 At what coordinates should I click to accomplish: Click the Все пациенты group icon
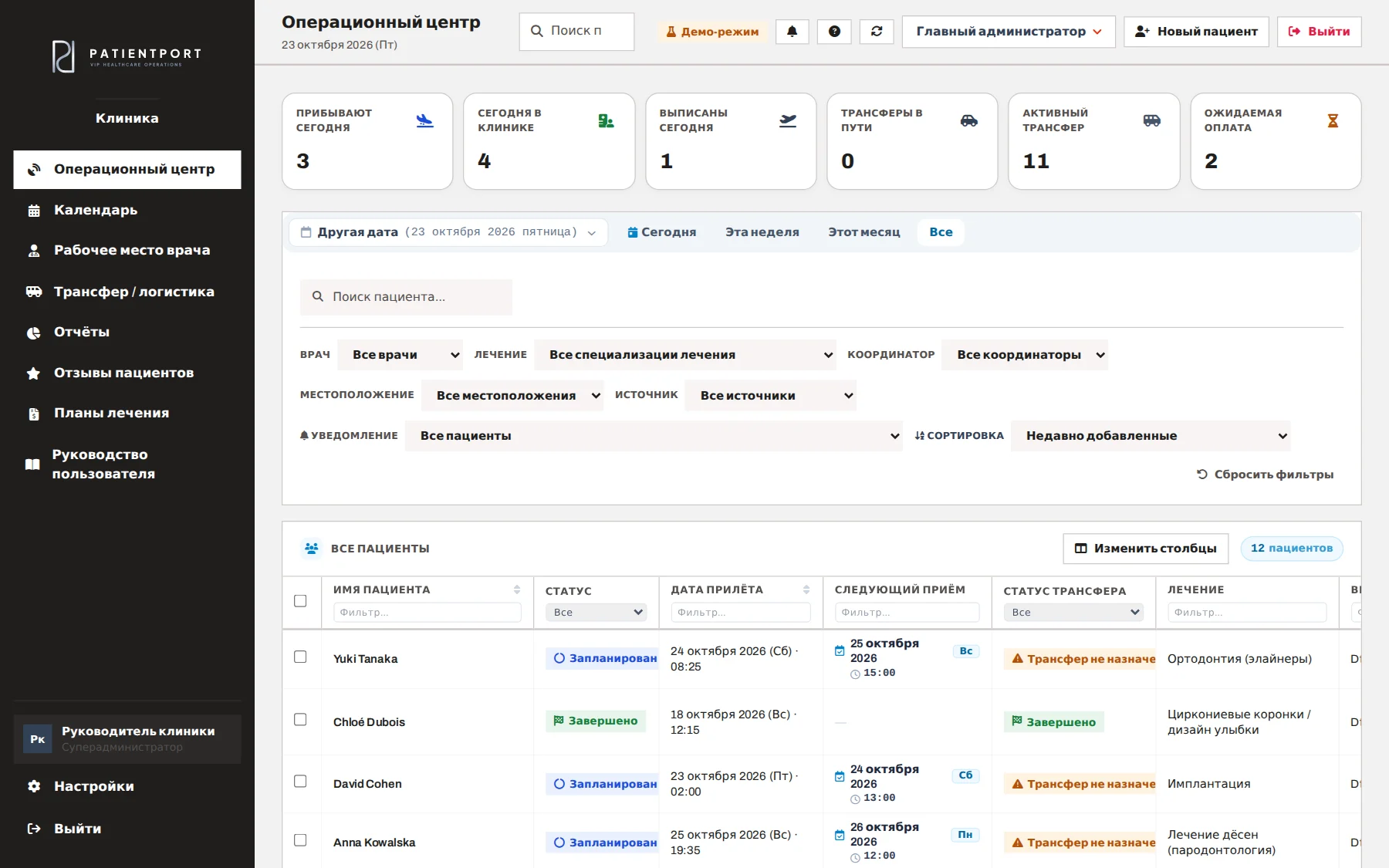[312, 549]
